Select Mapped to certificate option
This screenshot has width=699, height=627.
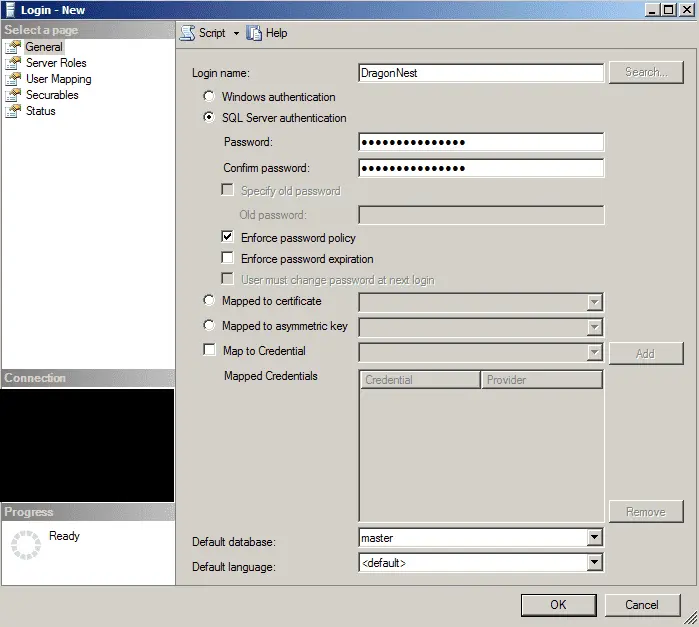click(x=209, y=300)
